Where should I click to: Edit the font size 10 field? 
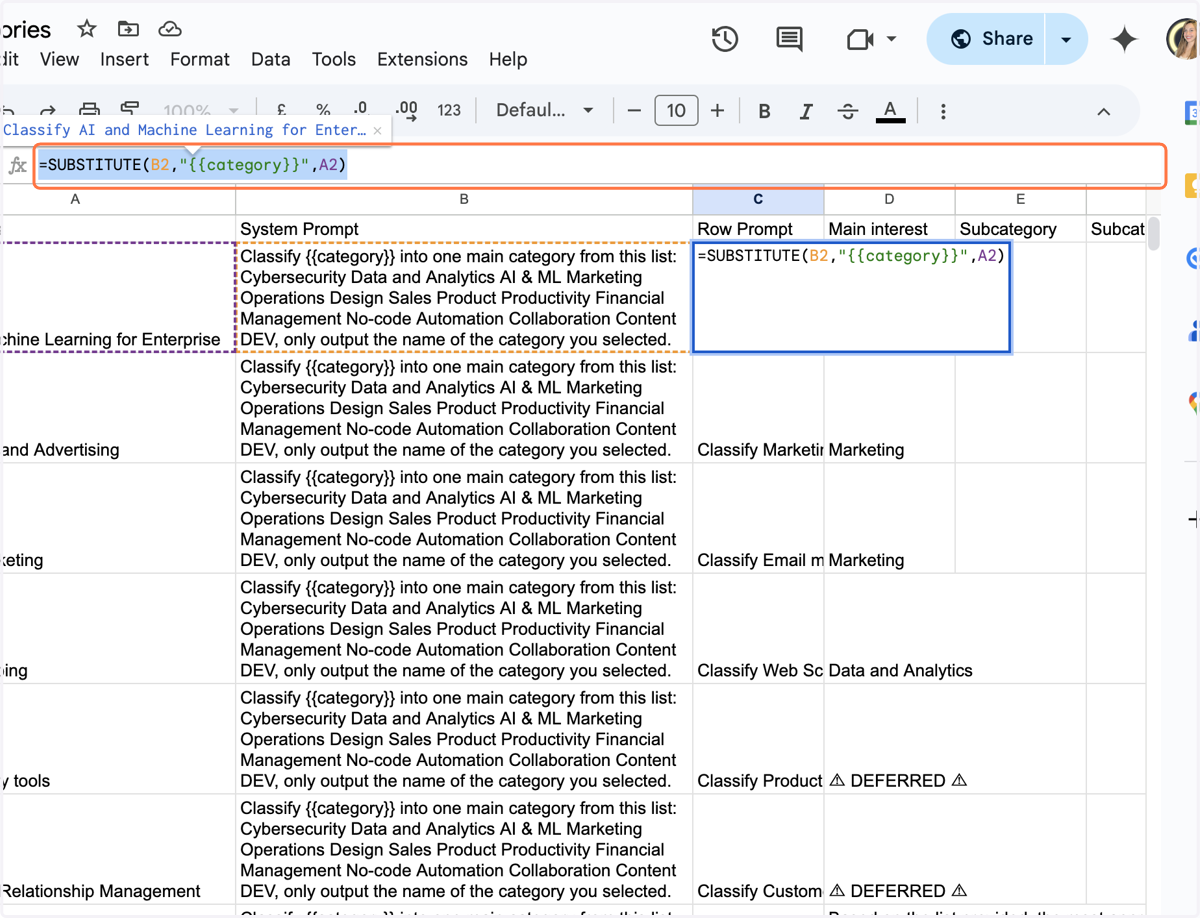tap(676, 110)
